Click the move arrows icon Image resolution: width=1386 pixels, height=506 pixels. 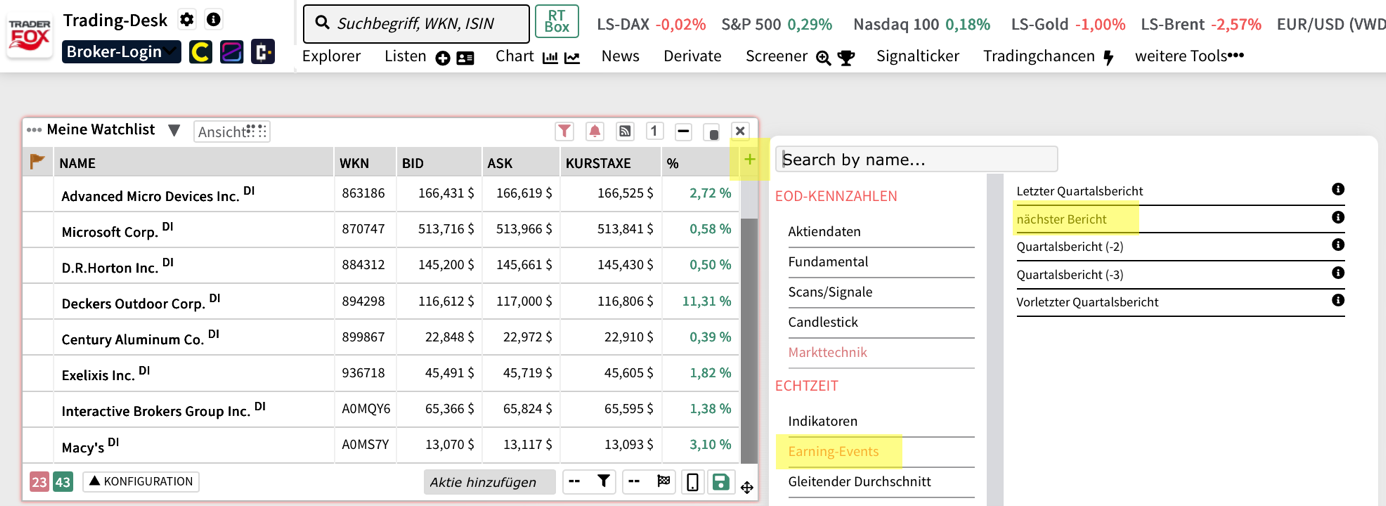click(747, 487)
